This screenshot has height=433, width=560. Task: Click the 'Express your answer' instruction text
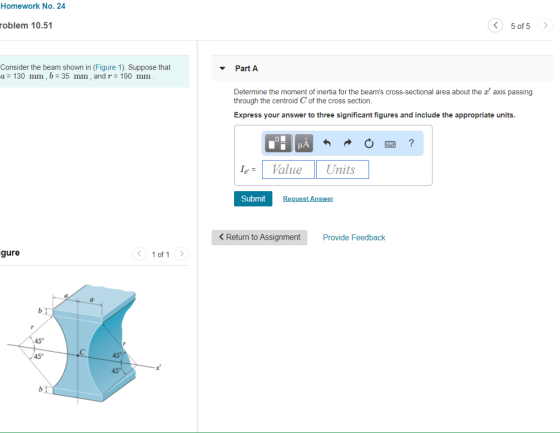374,115
